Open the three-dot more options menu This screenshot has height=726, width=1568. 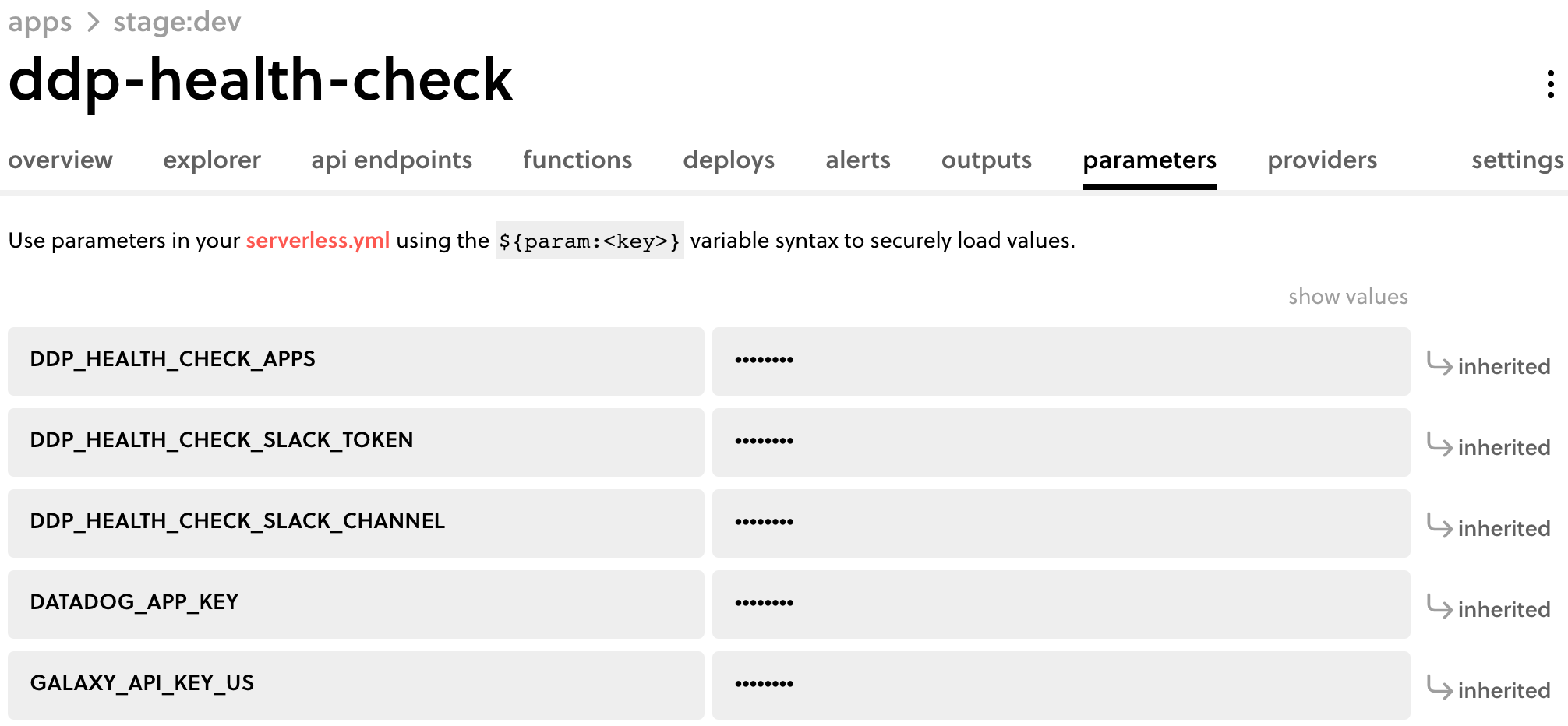click(1550, 84)
